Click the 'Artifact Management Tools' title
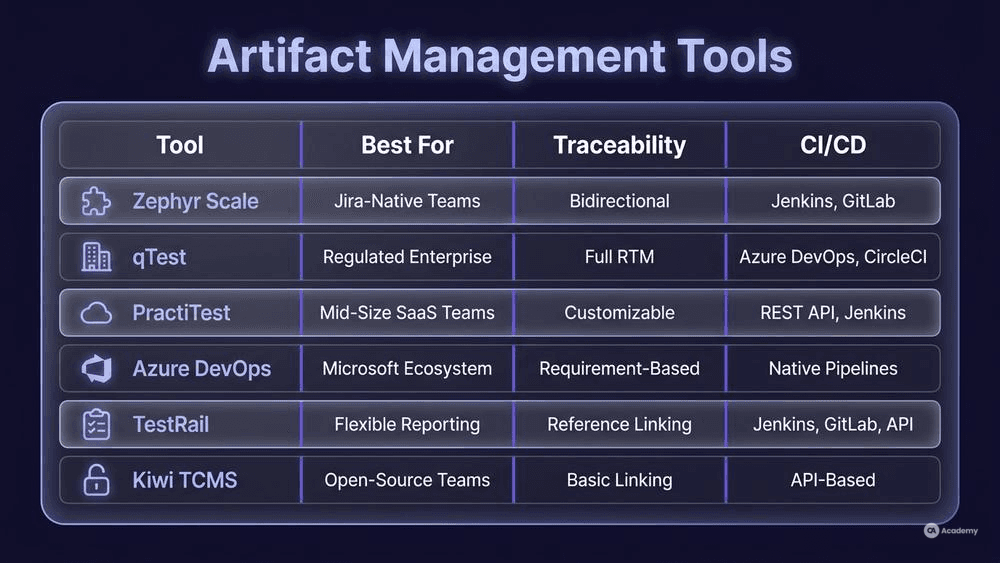The height and width of the screenshot is (563, 1000). tap(500, 56)
